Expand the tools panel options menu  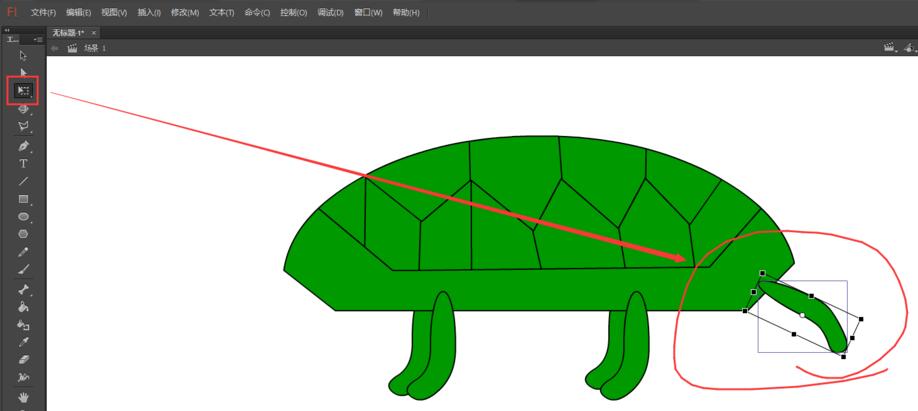[40, 39]
